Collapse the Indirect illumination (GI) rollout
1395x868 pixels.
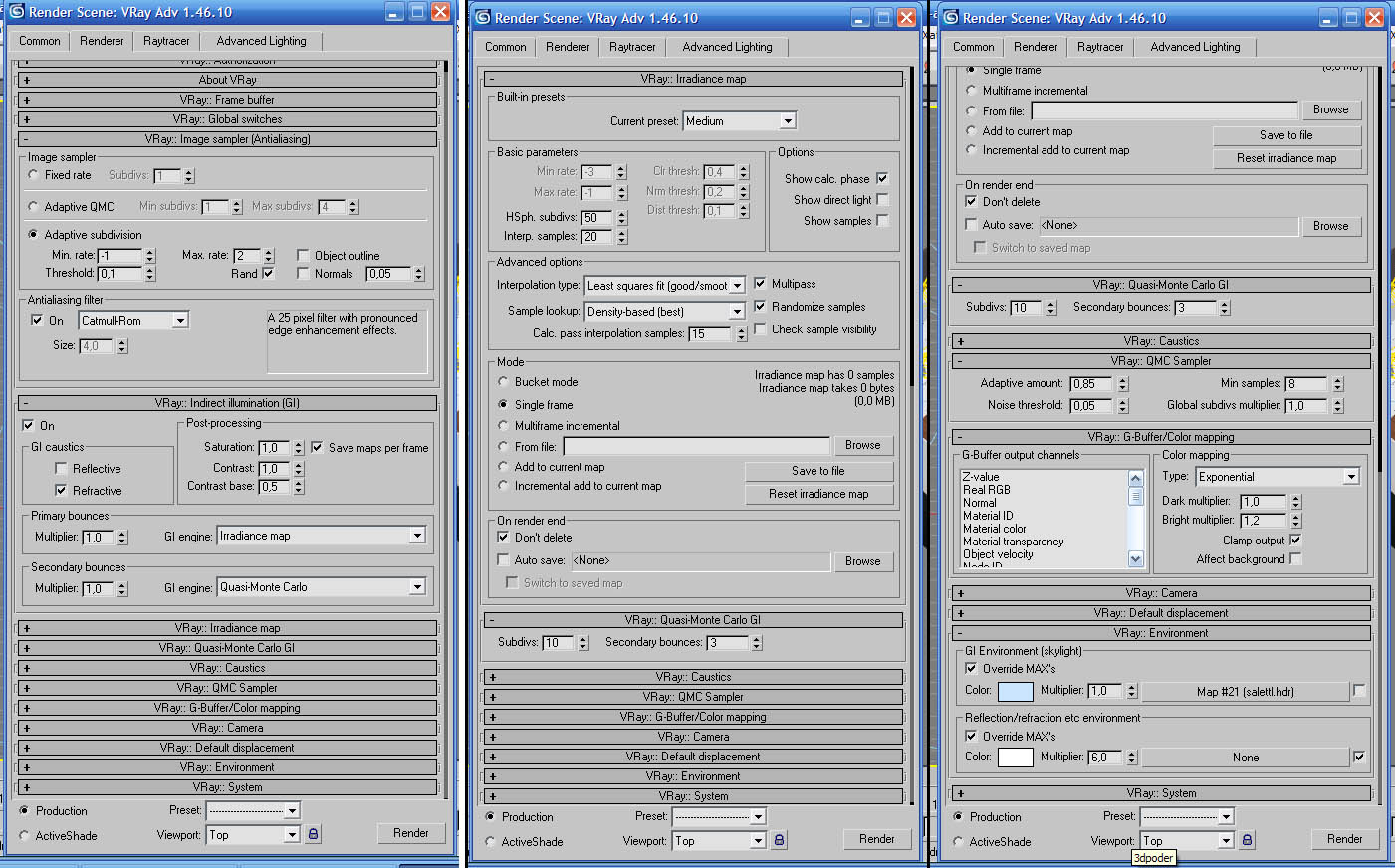pos(227,403)
